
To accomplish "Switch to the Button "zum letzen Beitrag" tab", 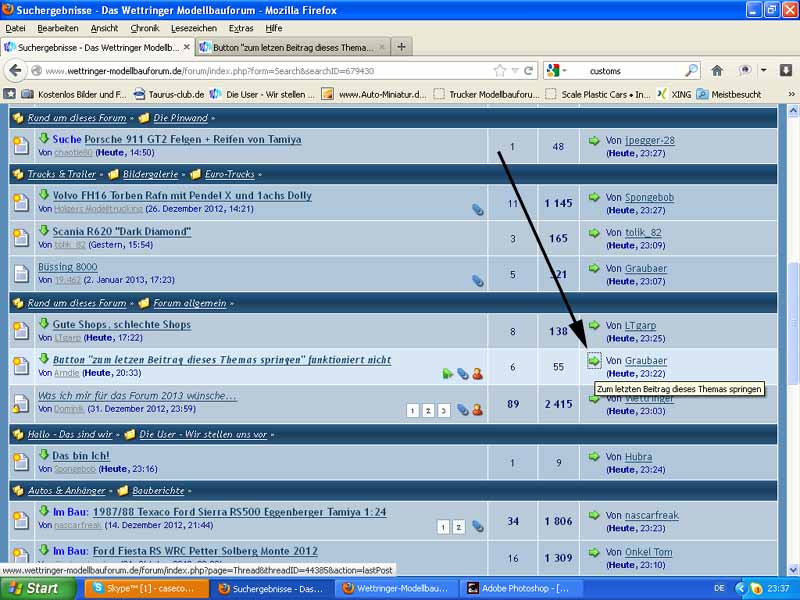I will [292, 47].
